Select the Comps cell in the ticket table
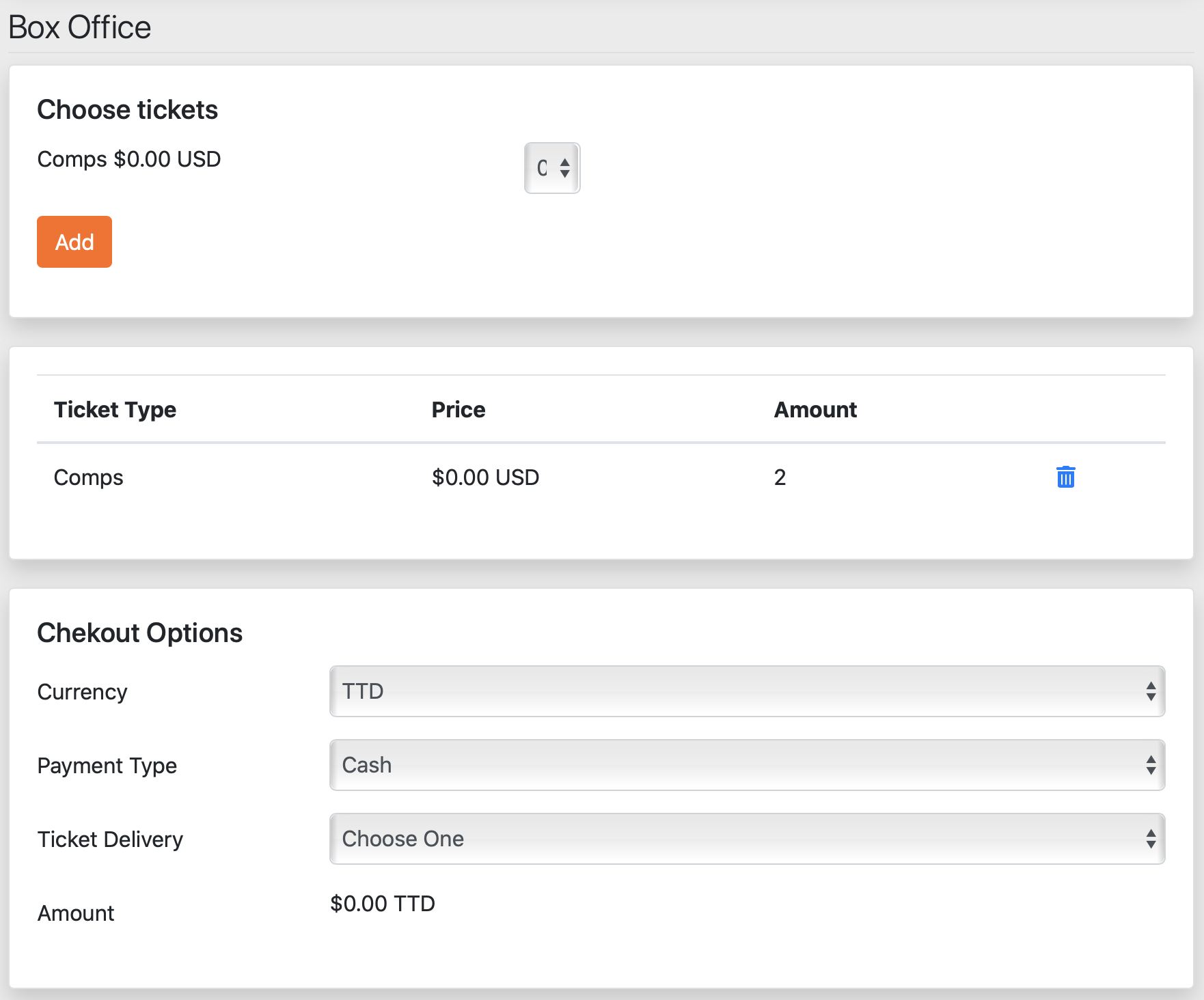Image resolution: width=1204 pixels, height=1000 pixels. click(89, 477)
